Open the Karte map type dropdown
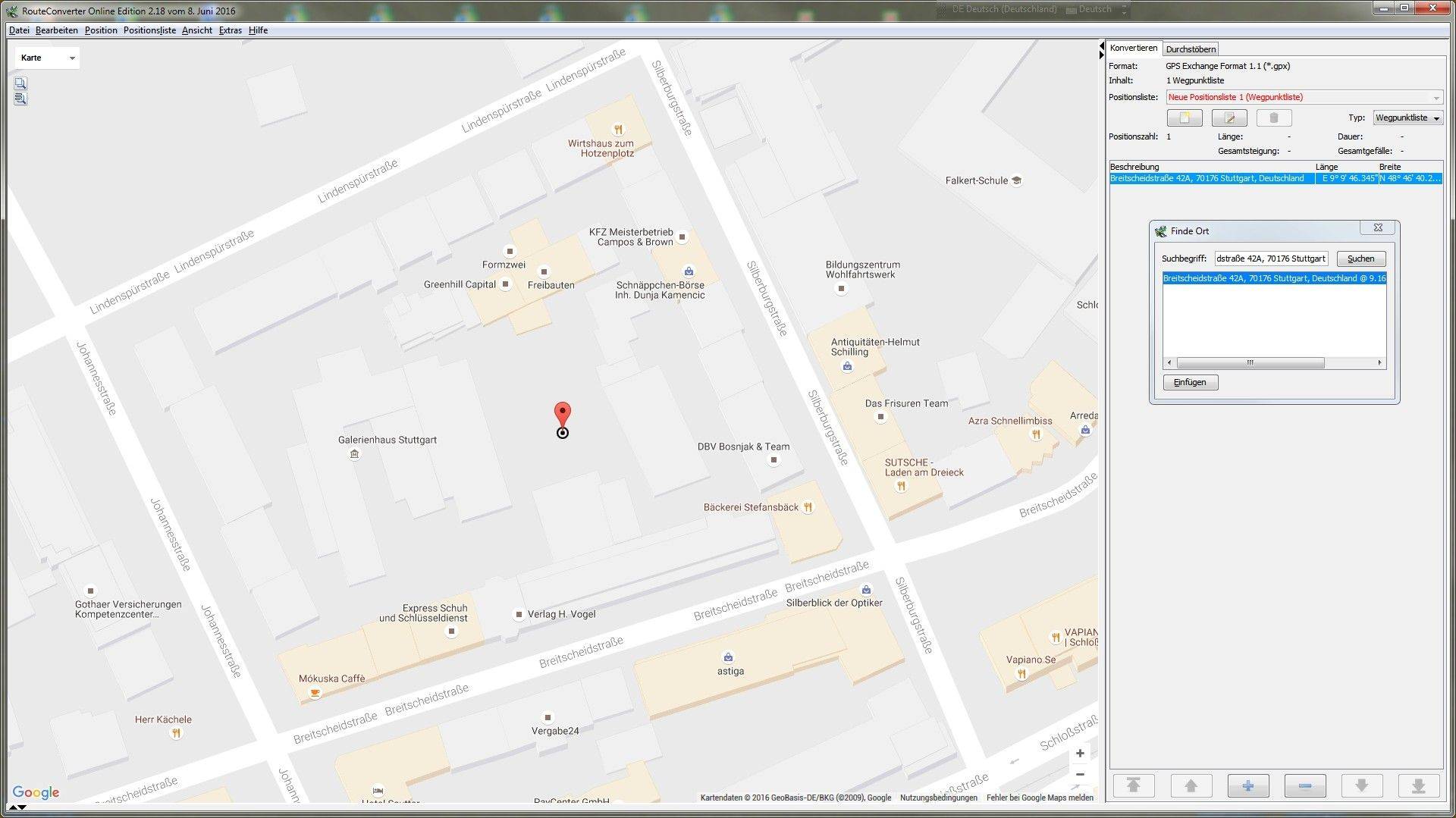This screenshot has height=818, width=1456. point(48,58)
